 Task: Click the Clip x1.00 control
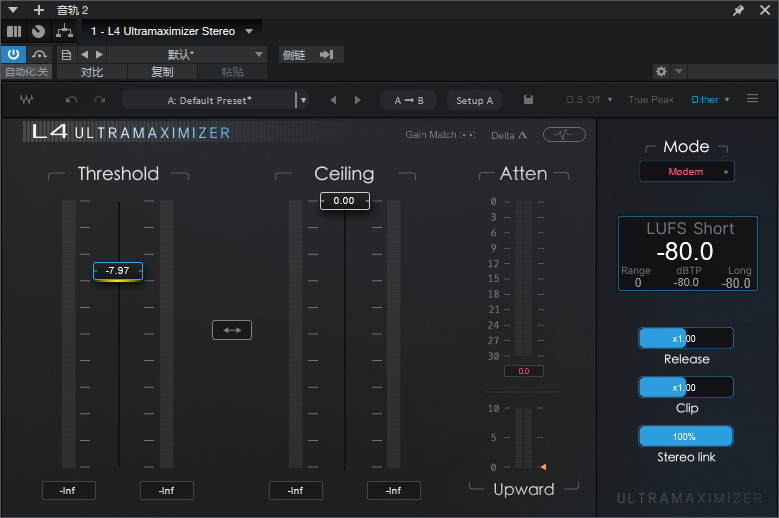tap(686, 387)
